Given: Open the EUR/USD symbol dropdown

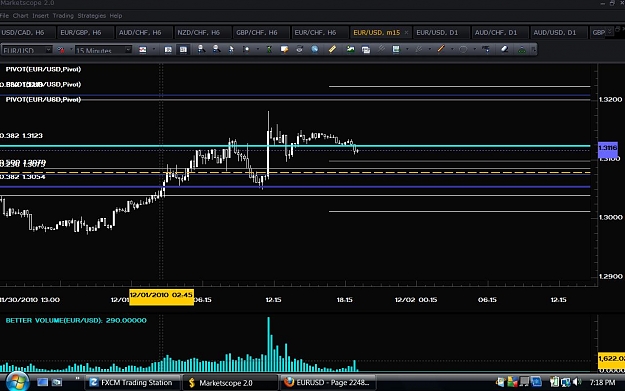Looking at the screenshot, I should 49,50.
